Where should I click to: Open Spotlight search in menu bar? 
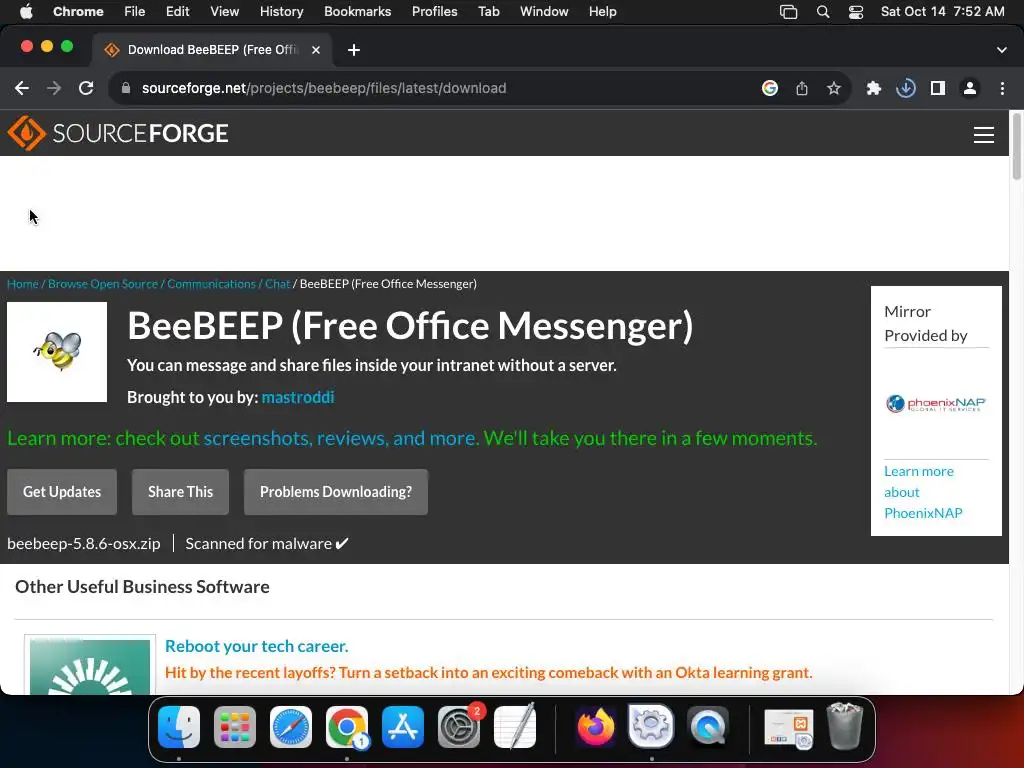click(x=823, y=12)
